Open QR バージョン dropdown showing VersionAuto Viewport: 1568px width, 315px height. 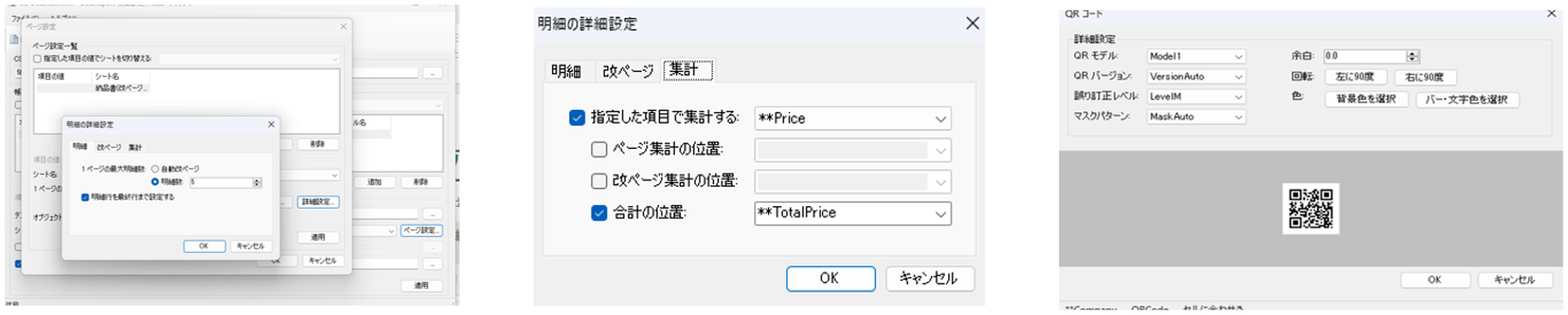click(1196, 76)
